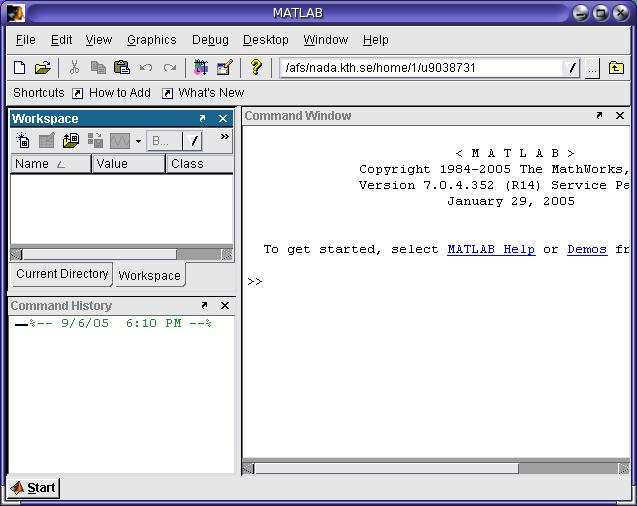Viewport: 637px width, 506px height.
Task: Go up one directory level icon
Action: (x=616, y=67)
